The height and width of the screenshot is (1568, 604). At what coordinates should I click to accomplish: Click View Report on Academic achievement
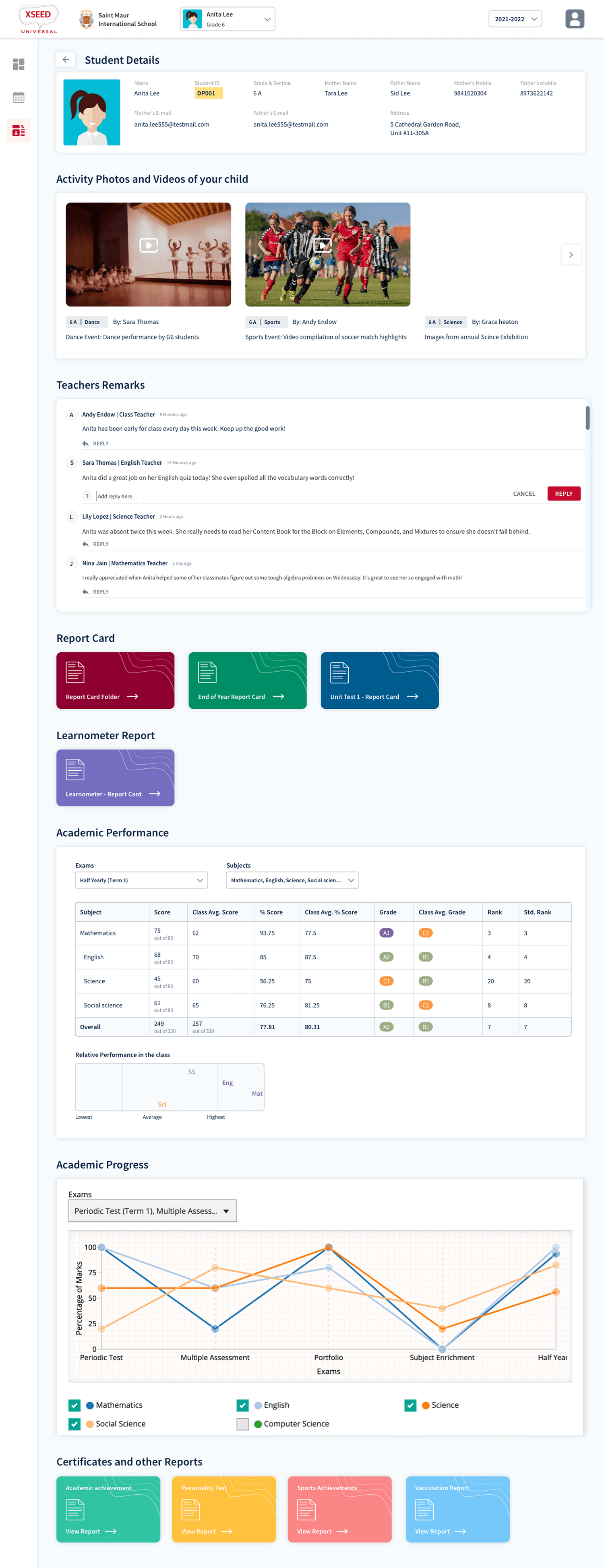pos(91,1531)
